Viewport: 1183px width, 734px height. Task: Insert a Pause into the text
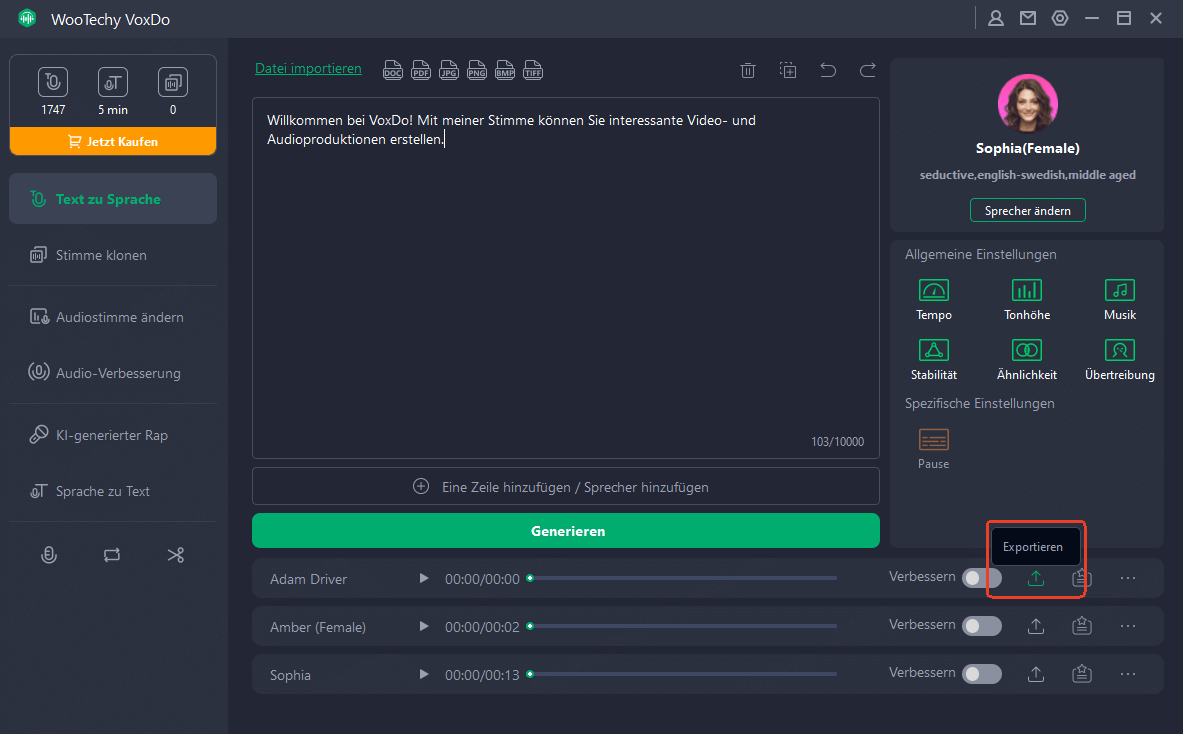point(933,441)
